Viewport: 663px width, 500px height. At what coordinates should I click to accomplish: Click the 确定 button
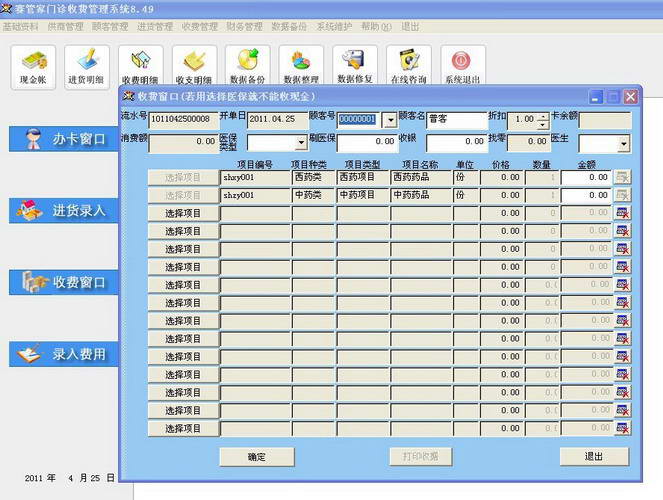click(x=257, y=457)
